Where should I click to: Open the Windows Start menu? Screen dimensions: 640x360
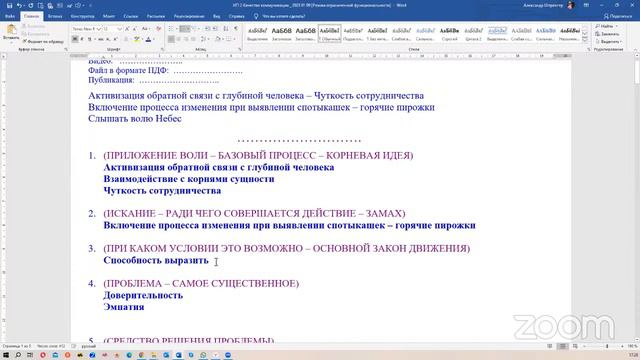[6, 355]
